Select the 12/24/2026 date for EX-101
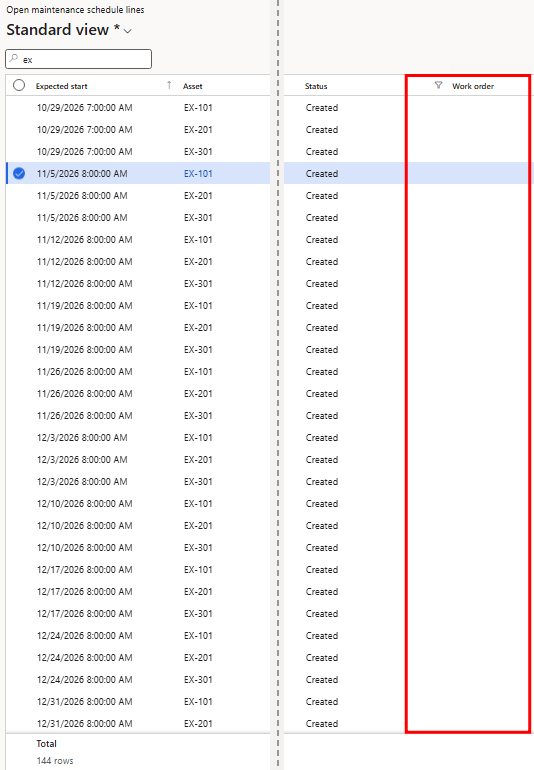534x770 pixels. 84,635
